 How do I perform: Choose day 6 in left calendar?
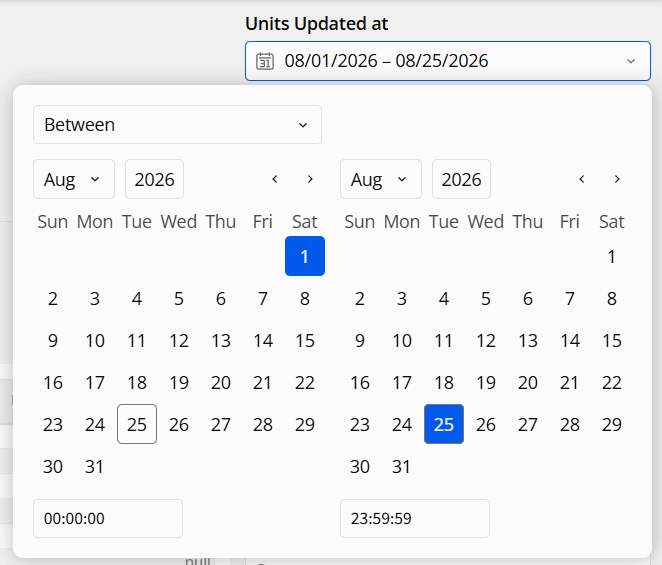point(221,299)
